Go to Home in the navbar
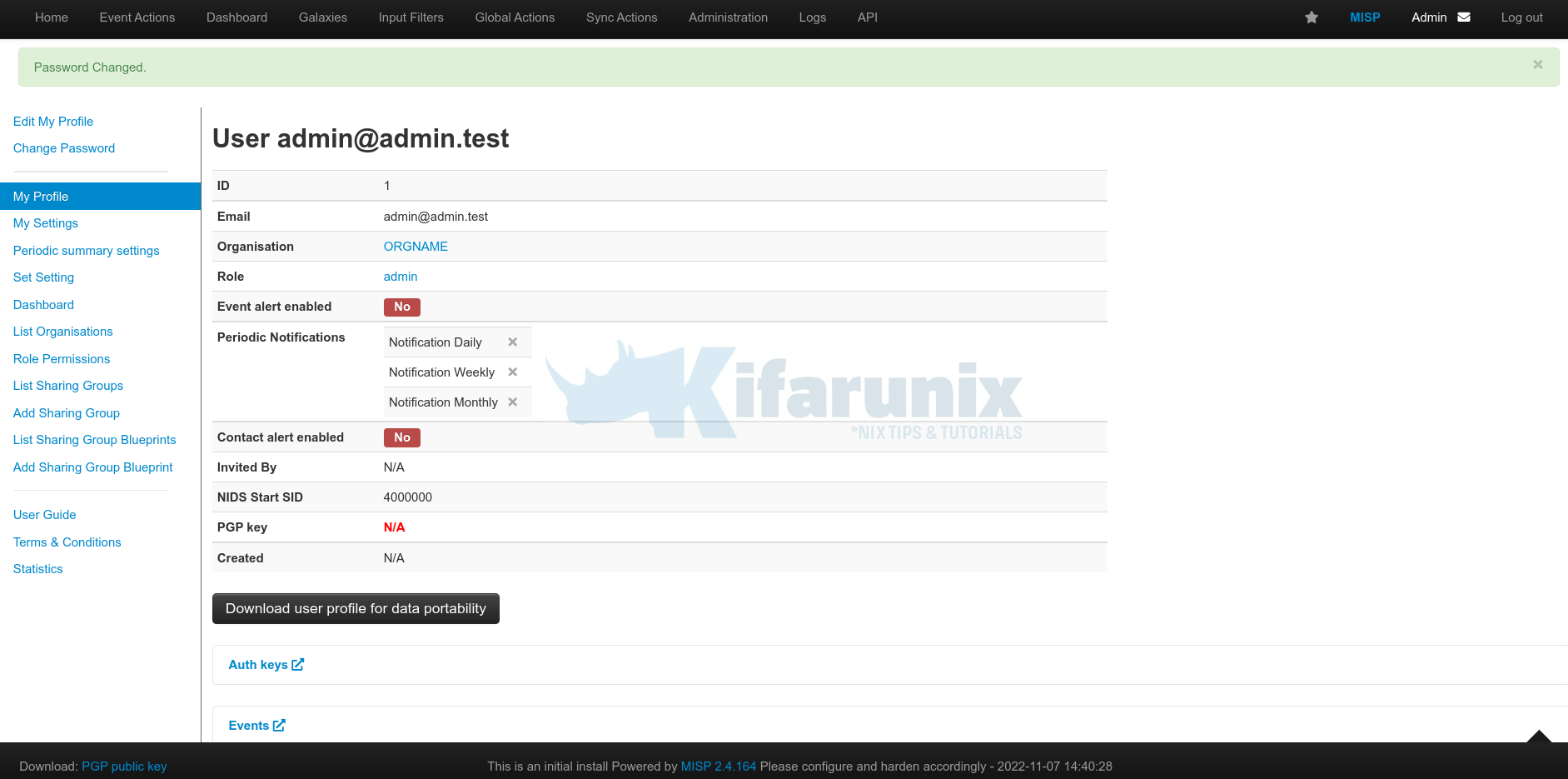The image size is (1568, 779). coord(52,17)
